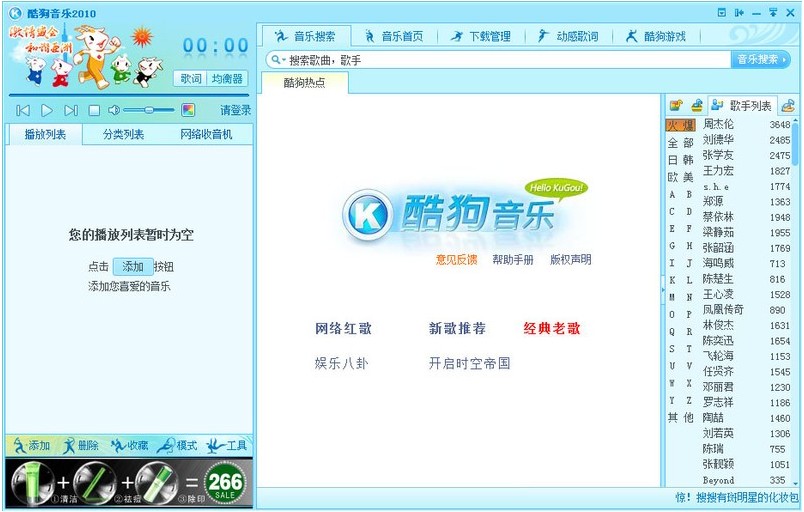Select the 全部 all singers filter
The image size is (804, 512).
[x=680, y=143]
